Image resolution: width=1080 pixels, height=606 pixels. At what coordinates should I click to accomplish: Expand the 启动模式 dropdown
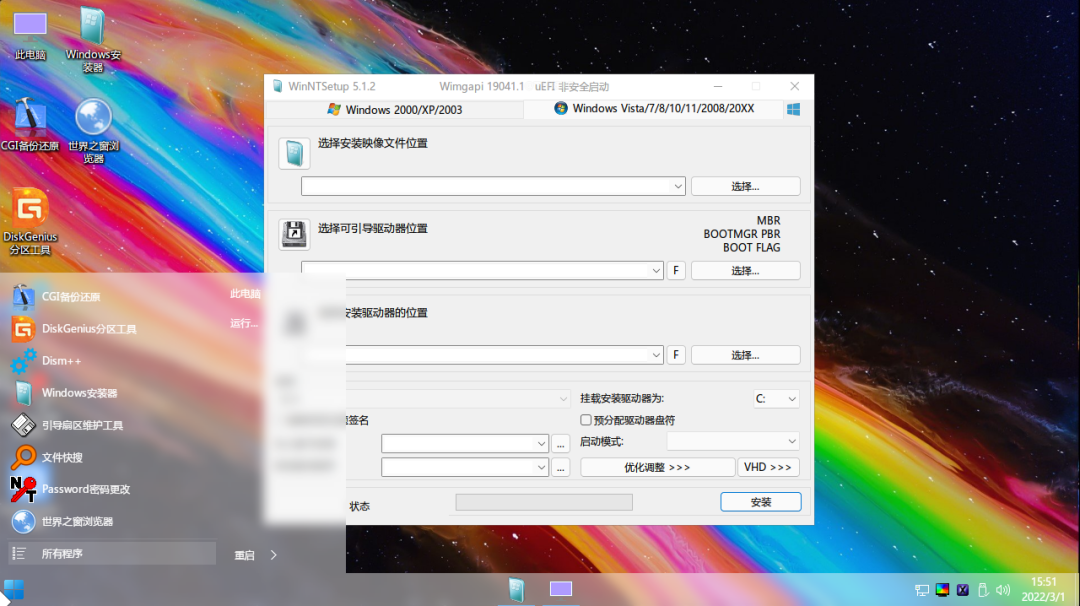coord(733,441)
